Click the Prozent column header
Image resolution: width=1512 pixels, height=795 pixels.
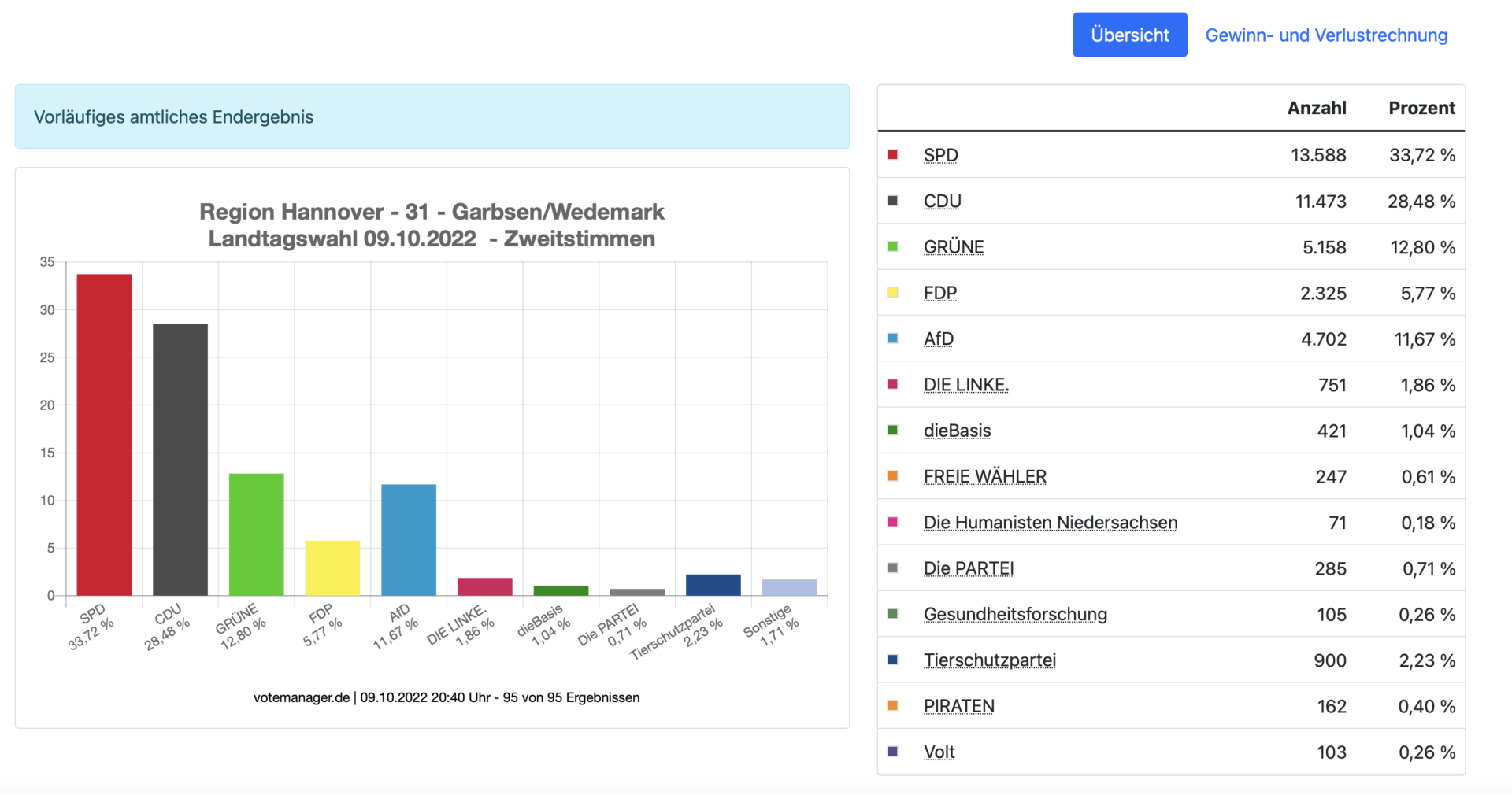tap(1421, 108)
